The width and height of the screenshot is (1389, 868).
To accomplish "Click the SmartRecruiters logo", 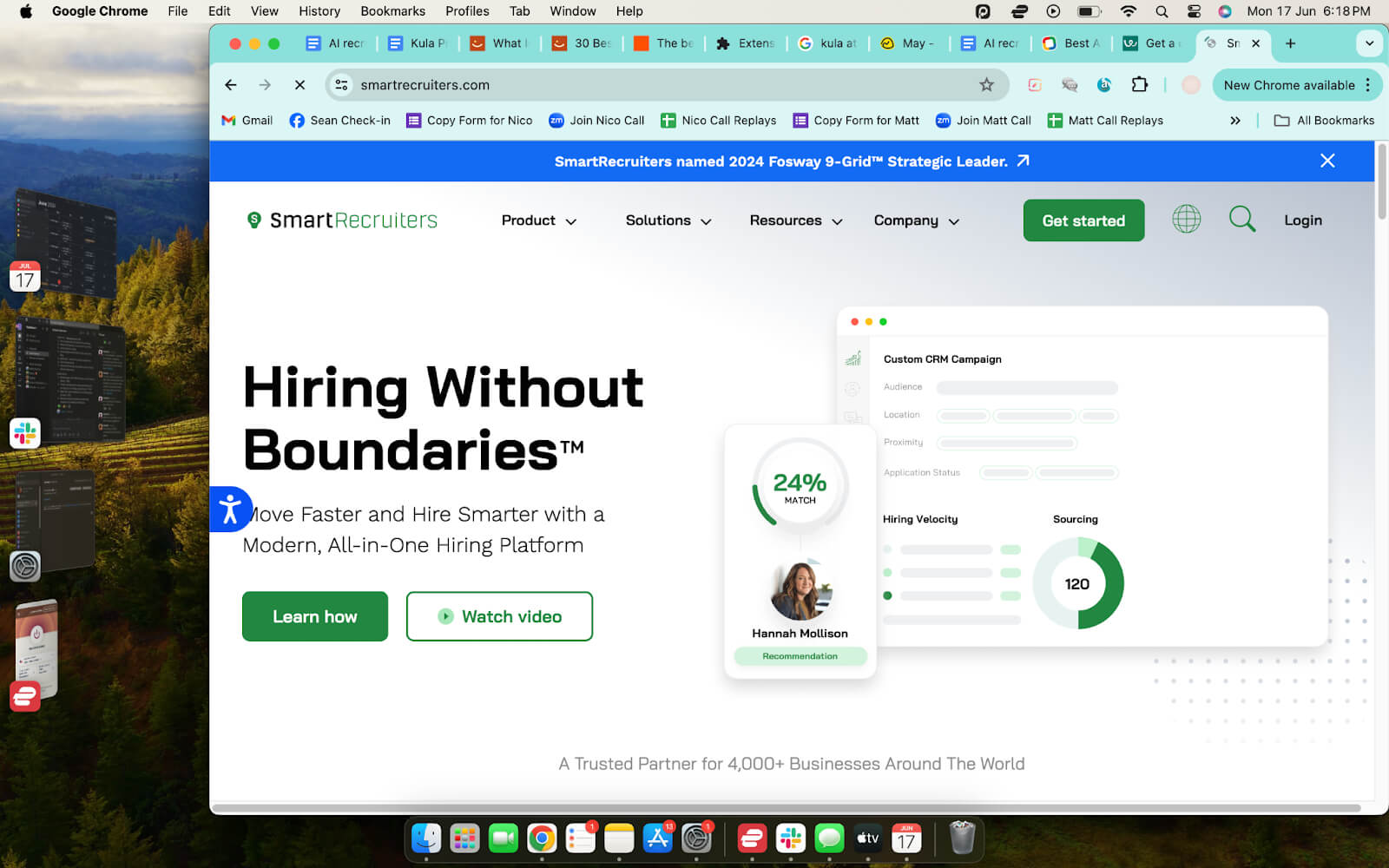I will coord(342,220).
